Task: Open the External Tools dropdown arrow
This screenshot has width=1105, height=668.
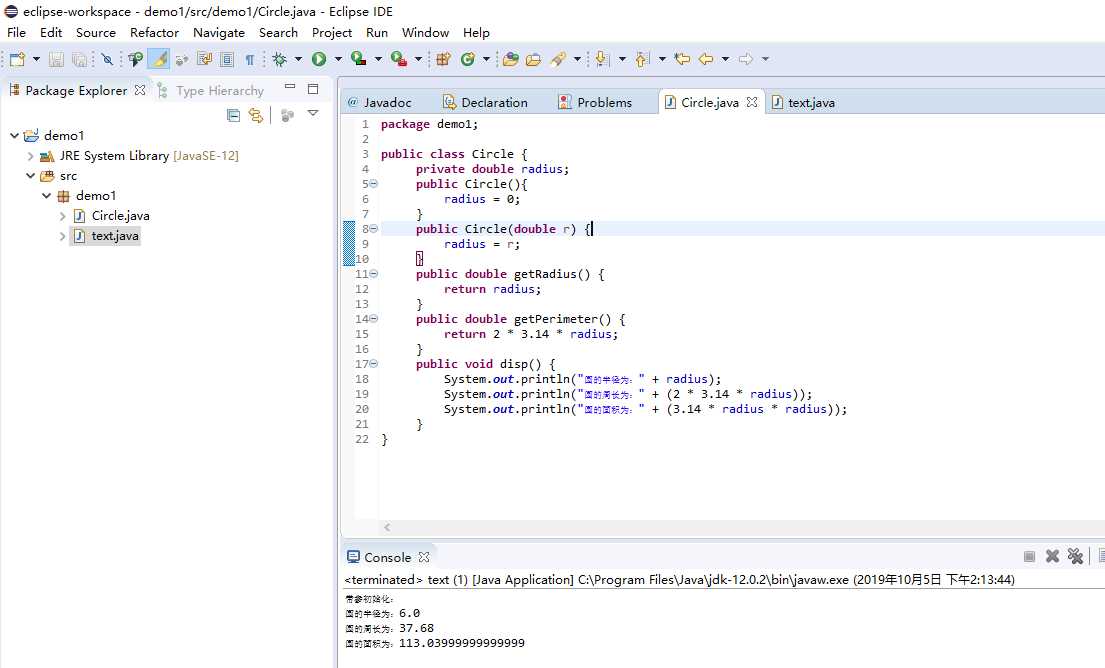Action: coord(418,59)
